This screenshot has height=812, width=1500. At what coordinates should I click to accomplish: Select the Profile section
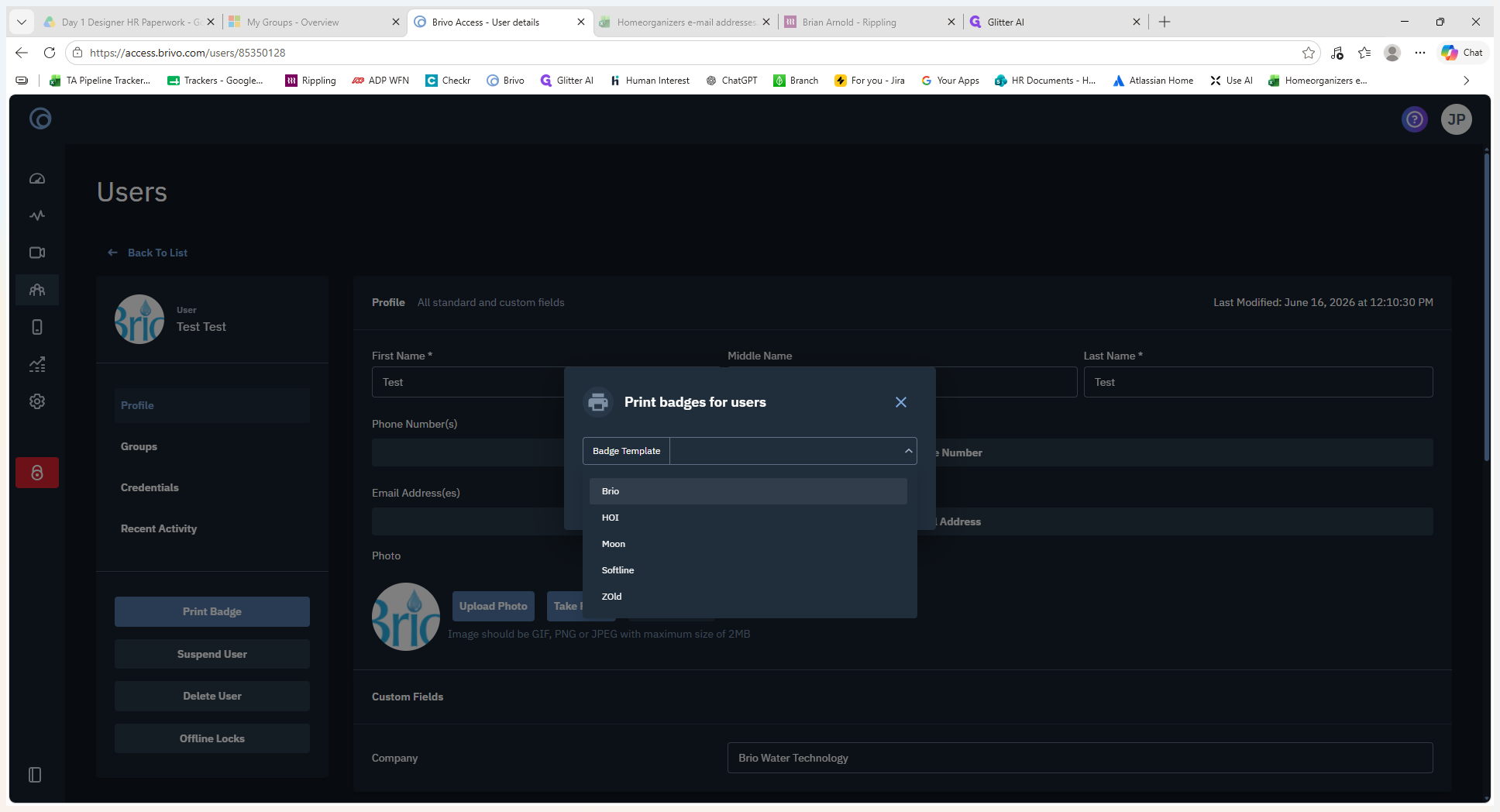pyautogui.click(x=212, y=405)
